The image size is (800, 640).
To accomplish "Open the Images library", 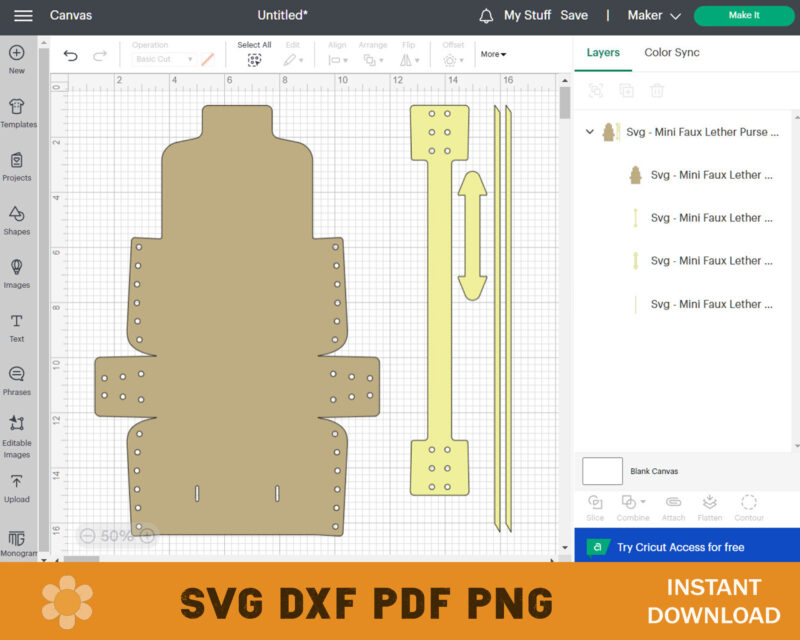I will [x=17, y=272].
